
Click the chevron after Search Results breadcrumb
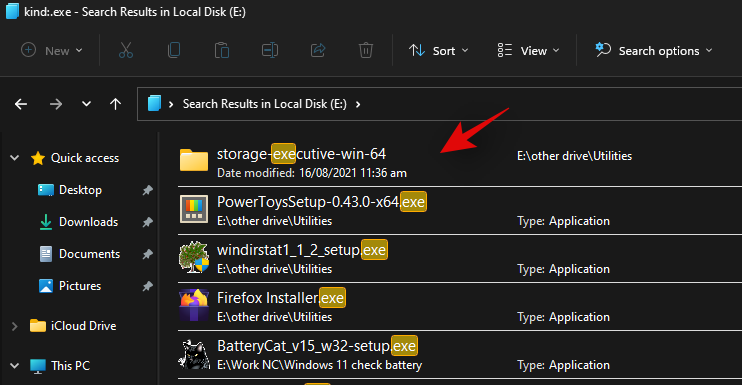[358, 104]
